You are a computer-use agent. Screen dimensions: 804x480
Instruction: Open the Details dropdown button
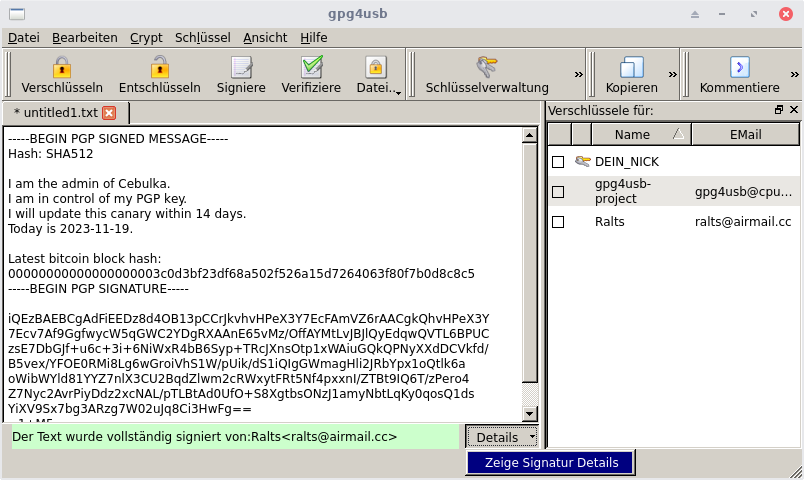tap(501, 437)
